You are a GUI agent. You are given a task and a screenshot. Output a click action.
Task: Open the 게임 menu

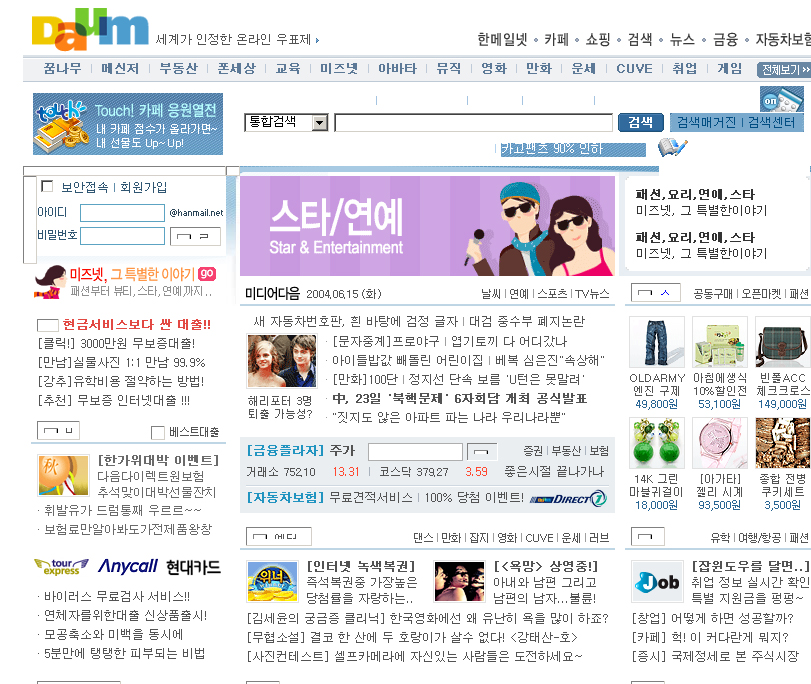click(x=729, y=68)
